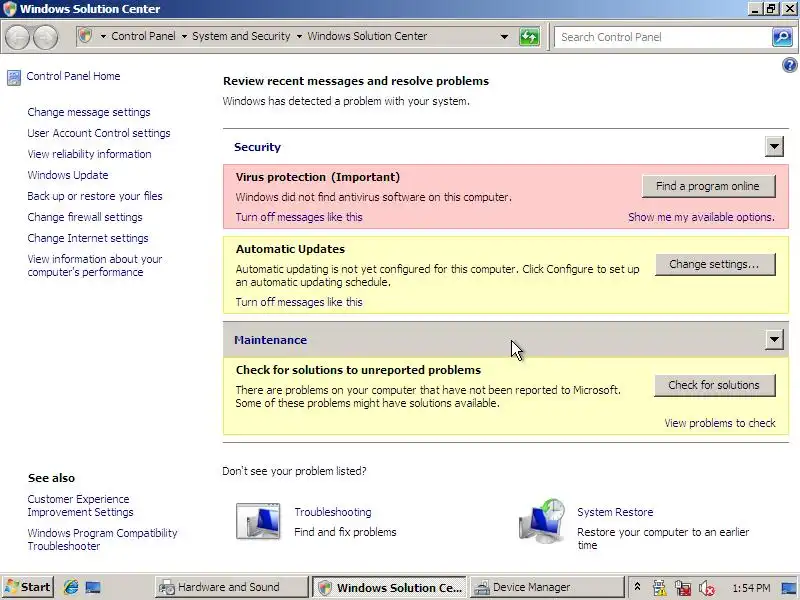Select Windows Solution Center taskbar button
Image resolution: width=800 pixels, height=600 pixels.
(x=389, y=587)
